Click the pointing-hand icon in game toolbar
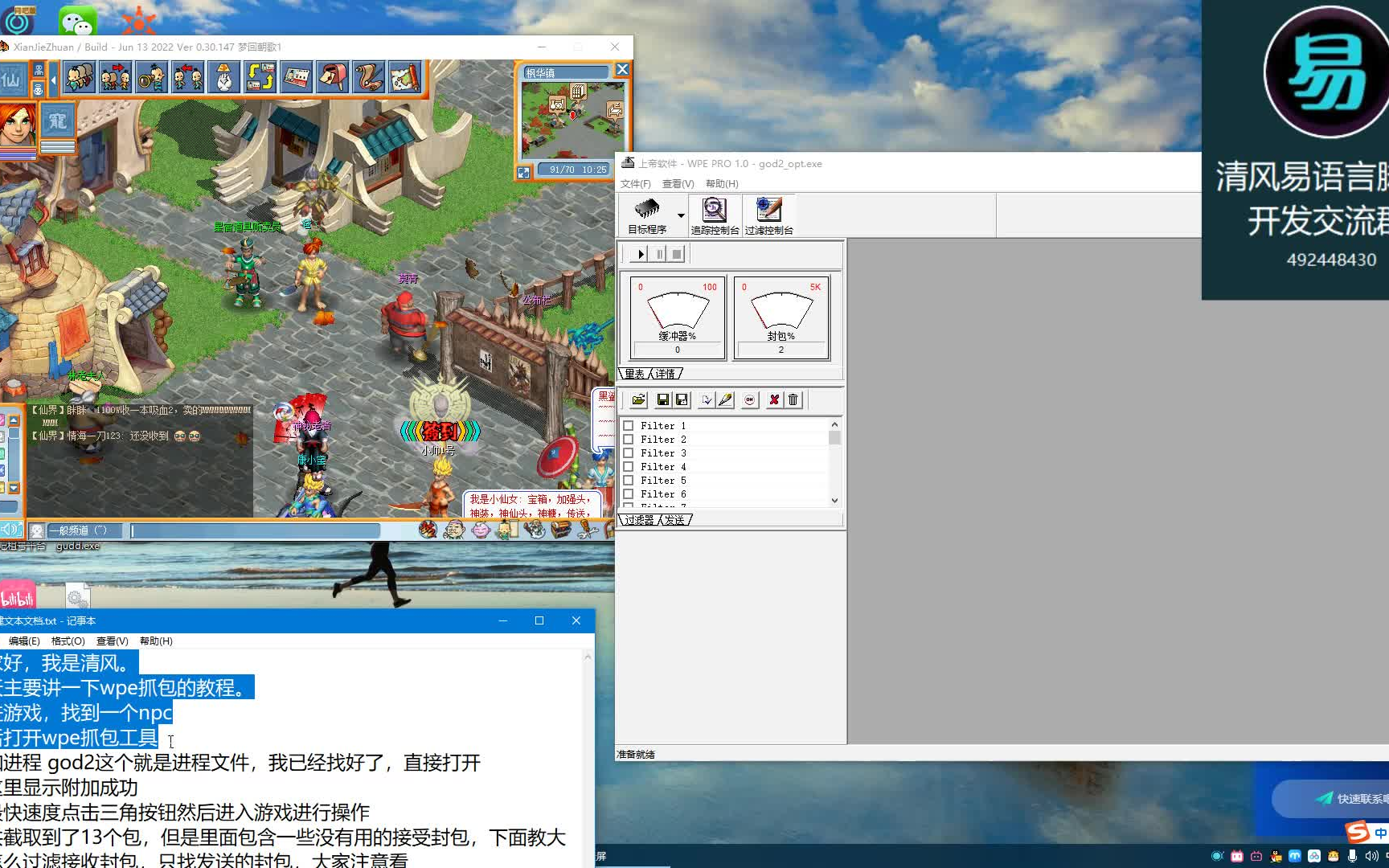 point(224,78)
